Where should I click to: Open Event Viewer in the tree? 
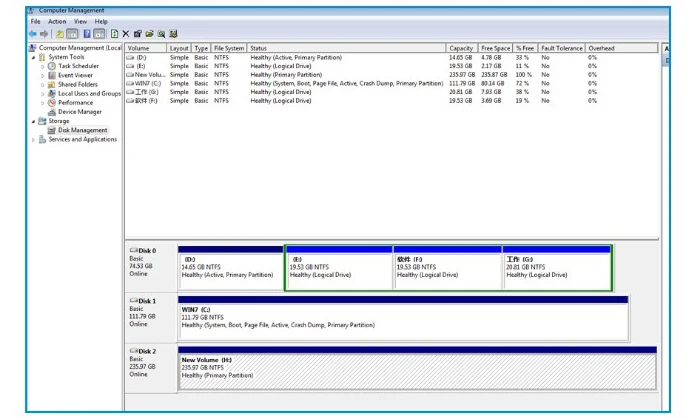point(76,75)
